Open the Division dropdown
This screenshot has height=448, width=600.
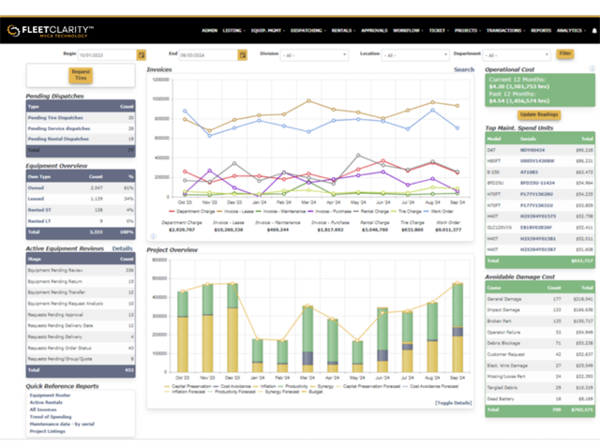314,55
